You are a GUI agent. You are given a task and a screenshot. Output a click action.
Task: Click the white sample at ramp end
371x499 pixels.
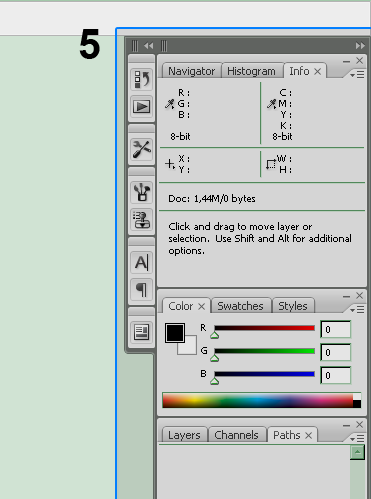[x=357, y=397]
